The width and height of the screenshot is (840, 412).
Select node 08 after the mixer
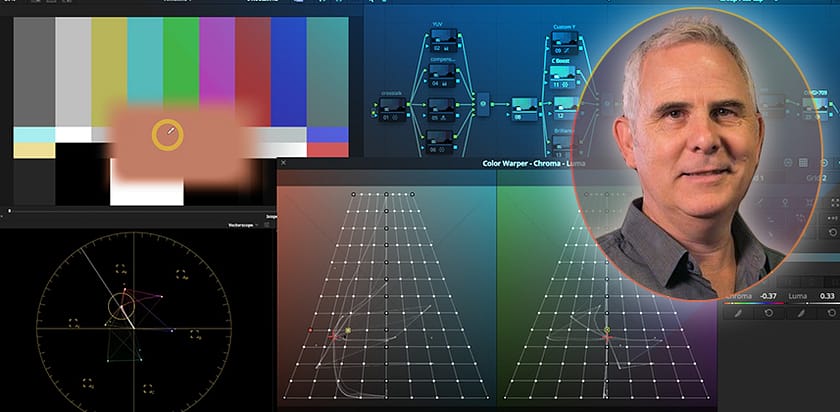[x=524, y=109]
